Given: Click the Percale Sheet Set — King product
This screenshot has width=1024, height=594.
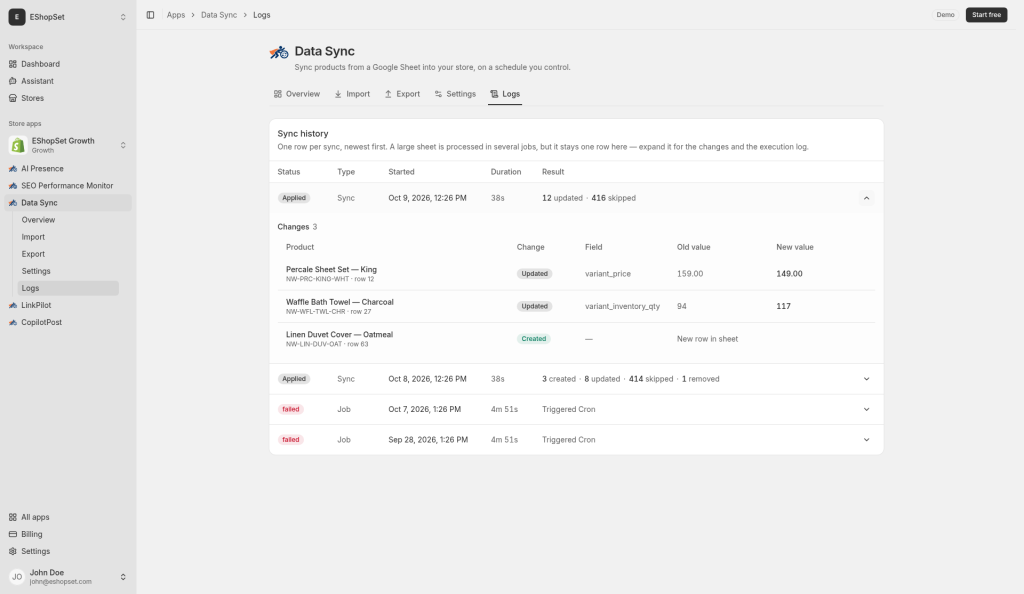Looking at the screenshot, I should click(x=331, y=270).
